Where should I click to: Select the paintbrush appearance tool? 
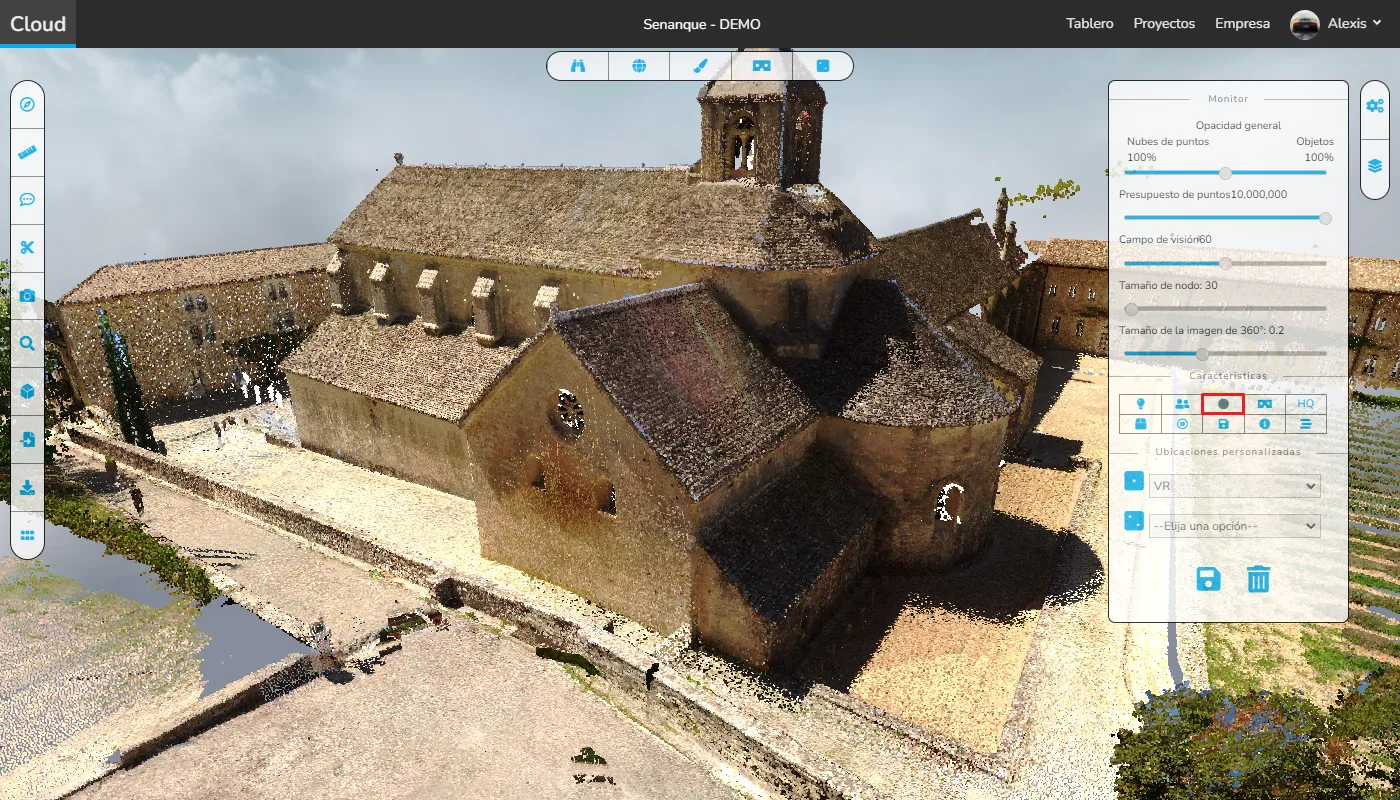[700, 66]
